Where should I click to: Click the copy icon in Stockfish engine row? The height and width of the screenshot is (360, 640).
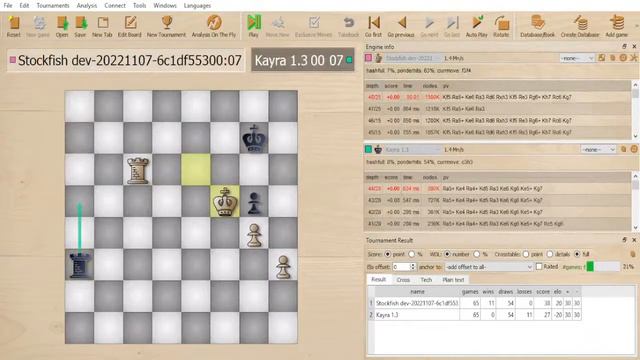pos(613,58)
